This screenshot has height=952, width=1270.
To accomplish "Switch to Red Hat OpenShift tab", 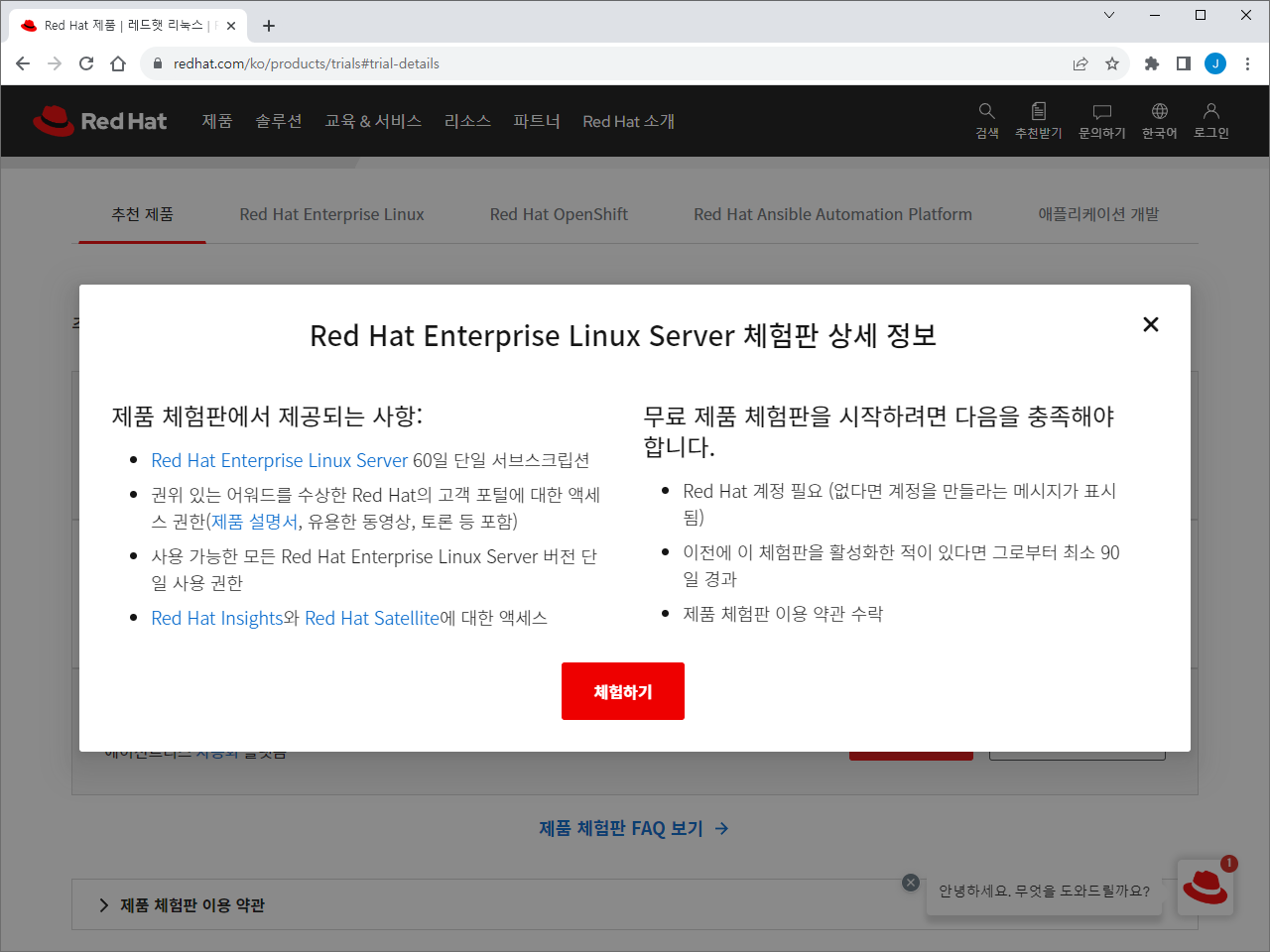I will [x=559, y=214].
